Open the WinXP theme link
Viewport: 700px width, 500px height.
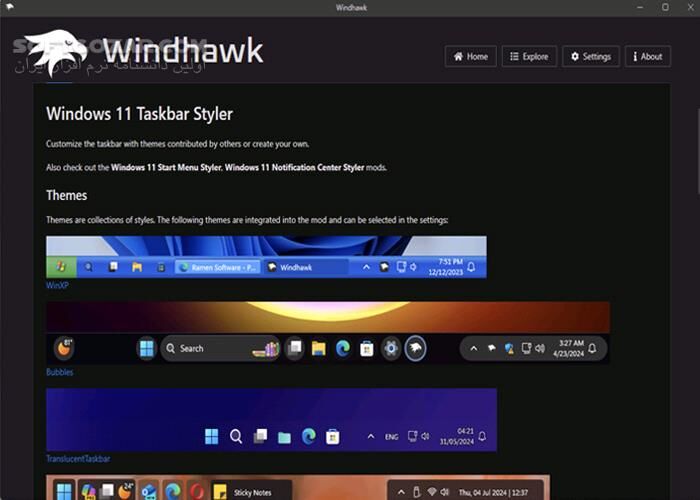pyautogui.click(x=57, y=285)
